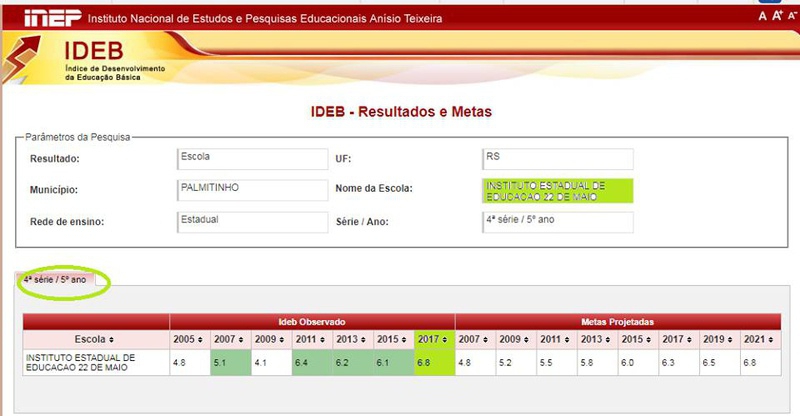800x416 pixels.
Task: Click the observed 2017 value 6.8 cell
Action: coord(434,361)
